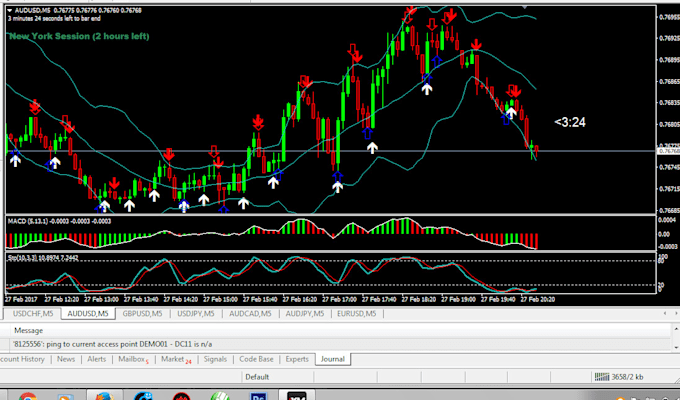680x400 pixels.
Task: Open the Signals tab in the terminal
Action: coord(215,359)
